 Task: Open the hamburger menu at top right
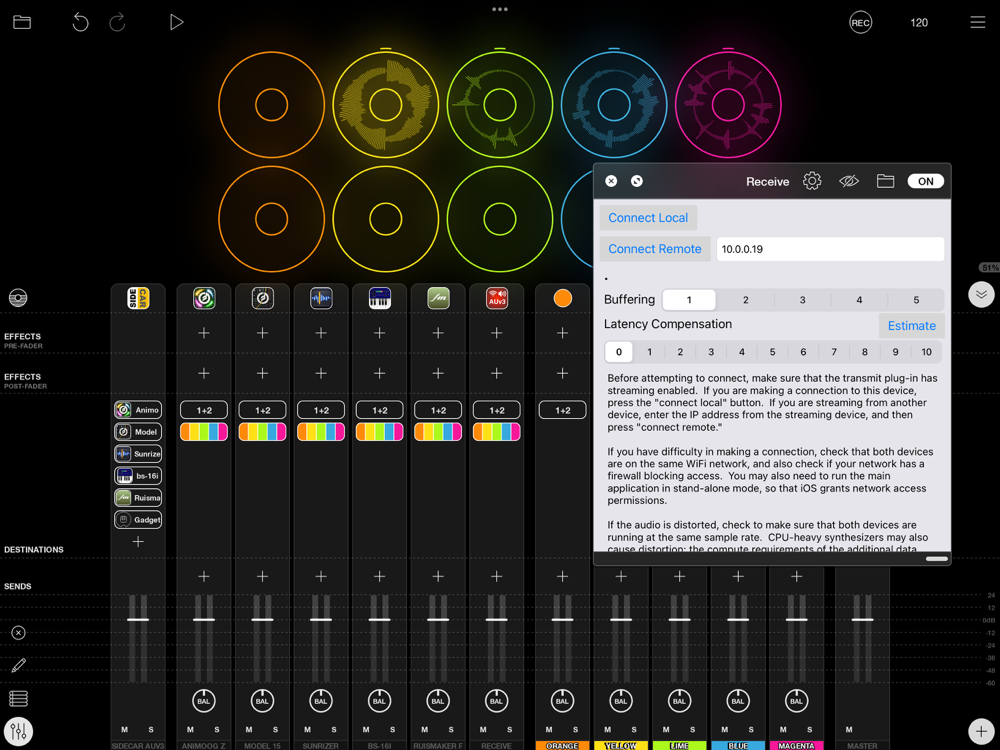pyautogui.click(x=977, y=22)
